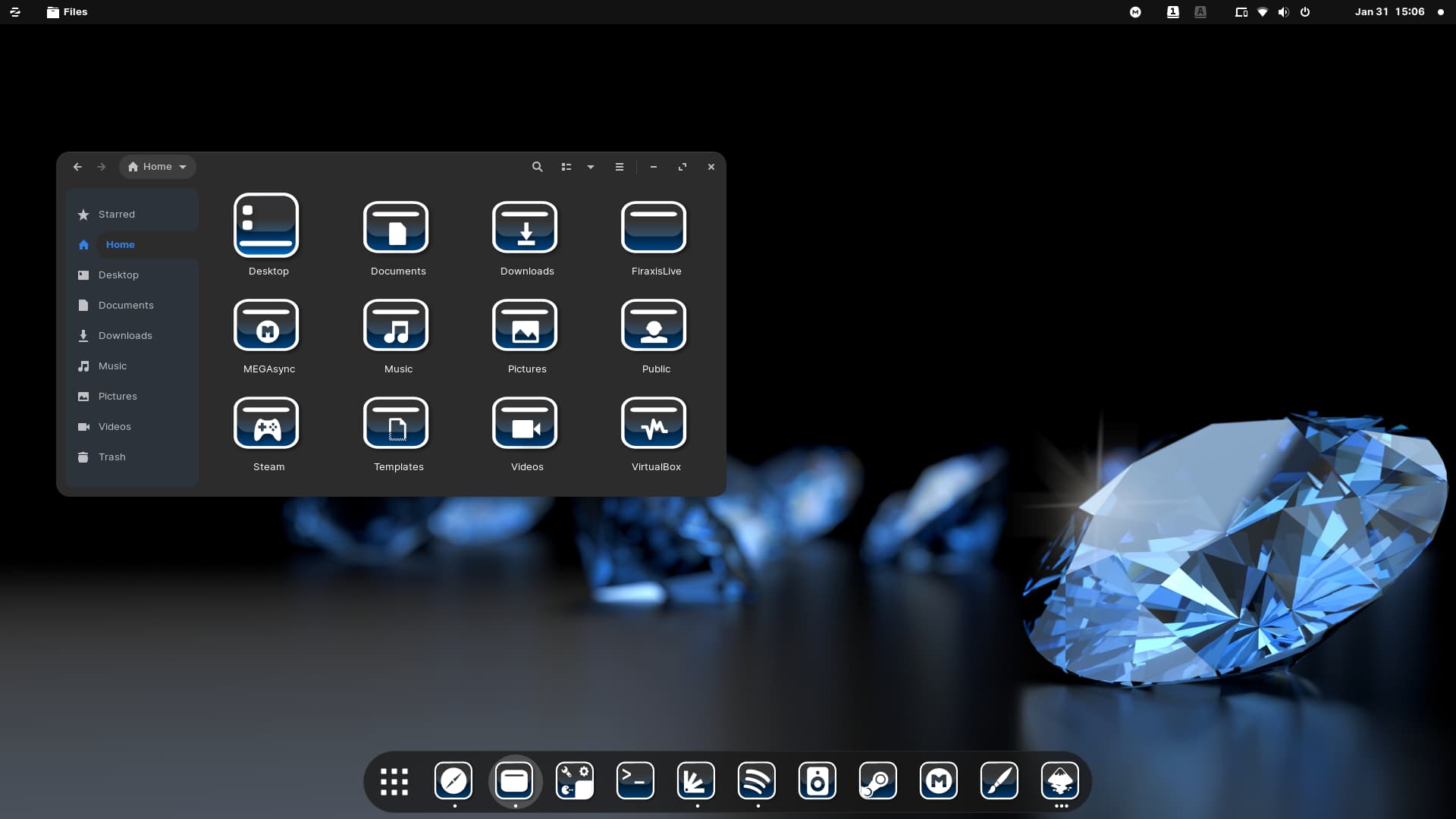Show applications grid in the dock
This screenshot has width=1456, height=819.
click(x=394, y=782)
